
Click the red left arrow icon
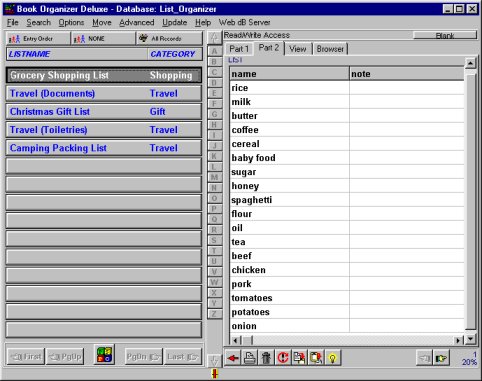pos(233,358)
